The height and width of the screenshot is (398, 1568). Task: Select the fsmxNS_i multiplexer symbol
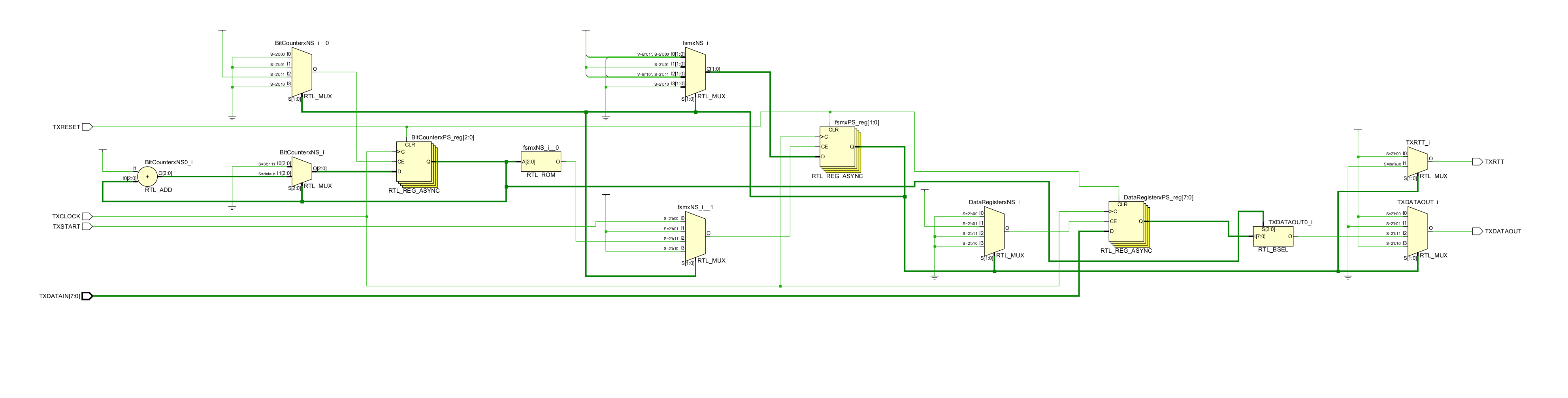pos(696,72)
